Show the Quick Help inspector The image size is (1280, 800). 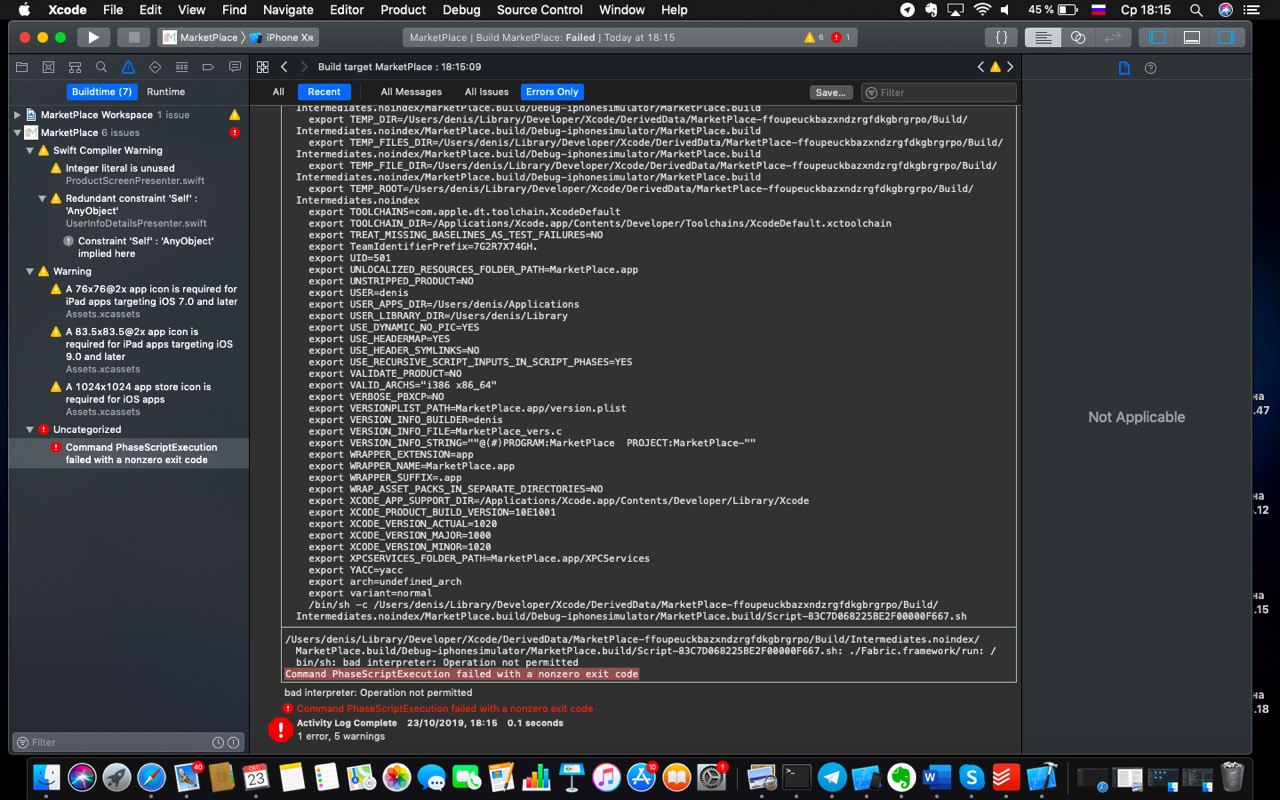click(1150, 68)
